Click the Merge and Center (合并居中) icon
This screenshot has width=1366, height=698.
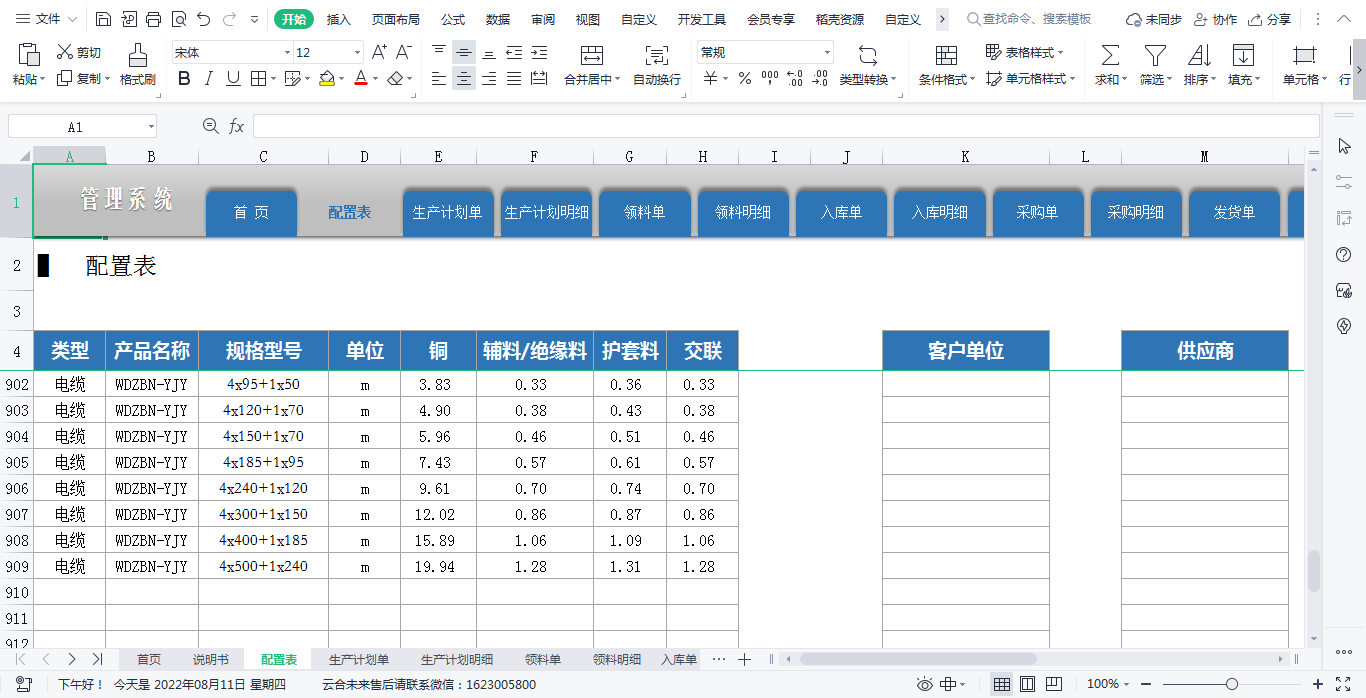592,56
